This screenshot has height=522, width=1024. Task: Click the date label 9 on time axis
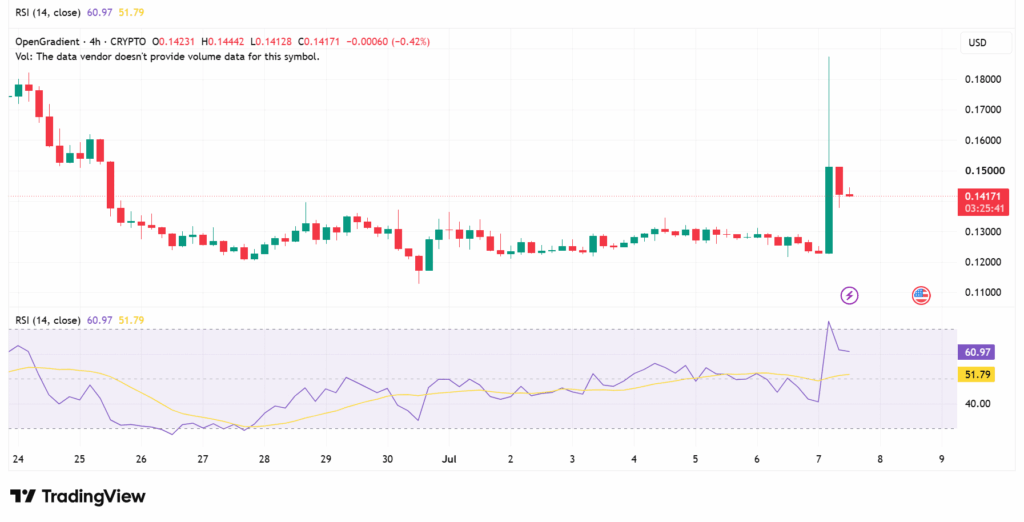tap(942, 458)
